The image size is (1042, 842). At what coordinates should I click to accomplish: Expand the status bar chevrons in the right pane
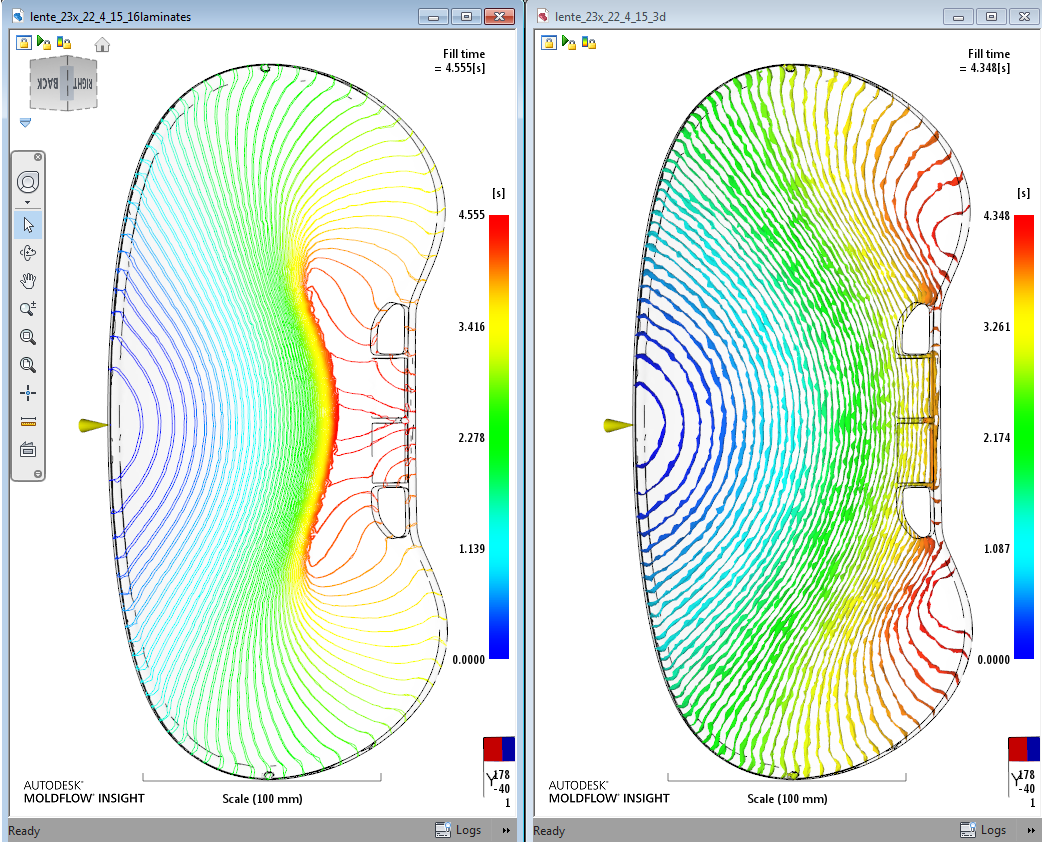[1031, 830]
